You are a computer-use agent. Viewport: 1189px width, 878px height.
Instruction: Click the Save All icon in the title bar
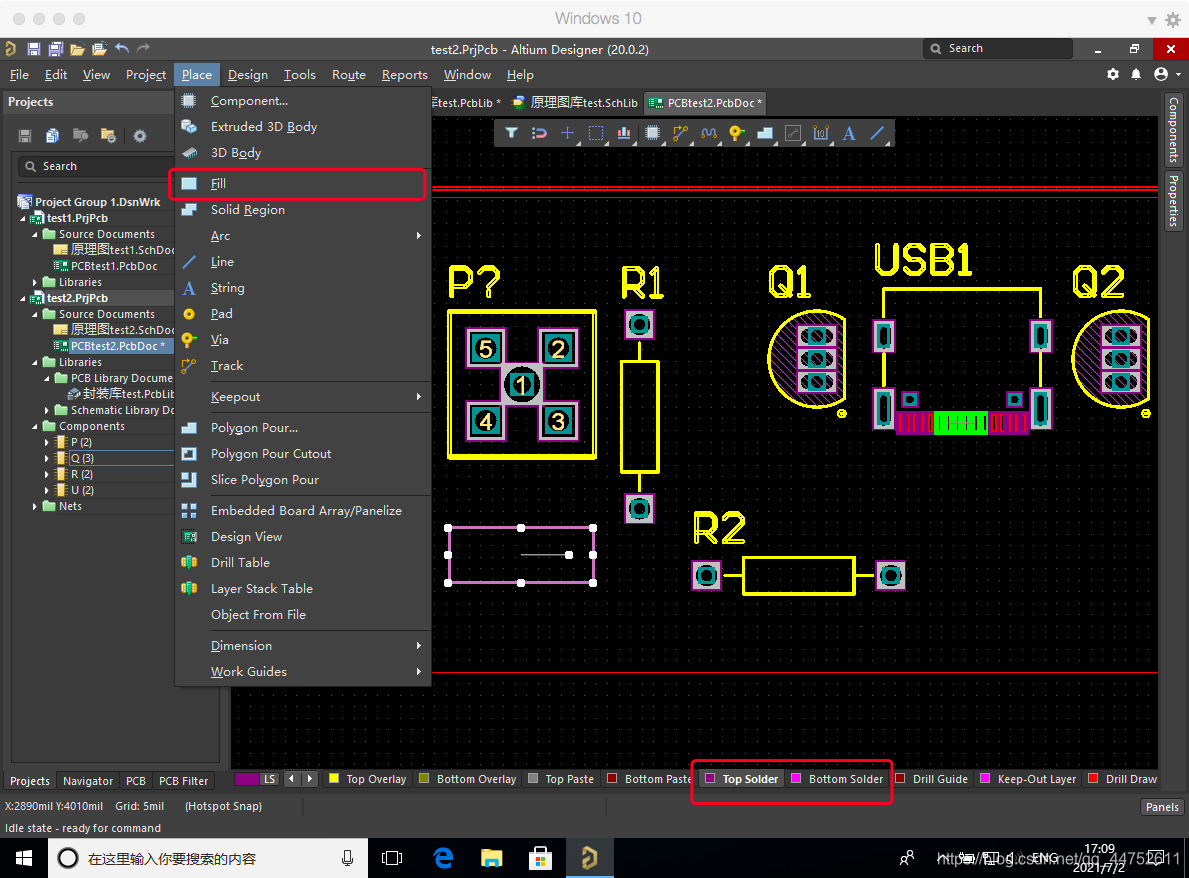coord(55,49)
